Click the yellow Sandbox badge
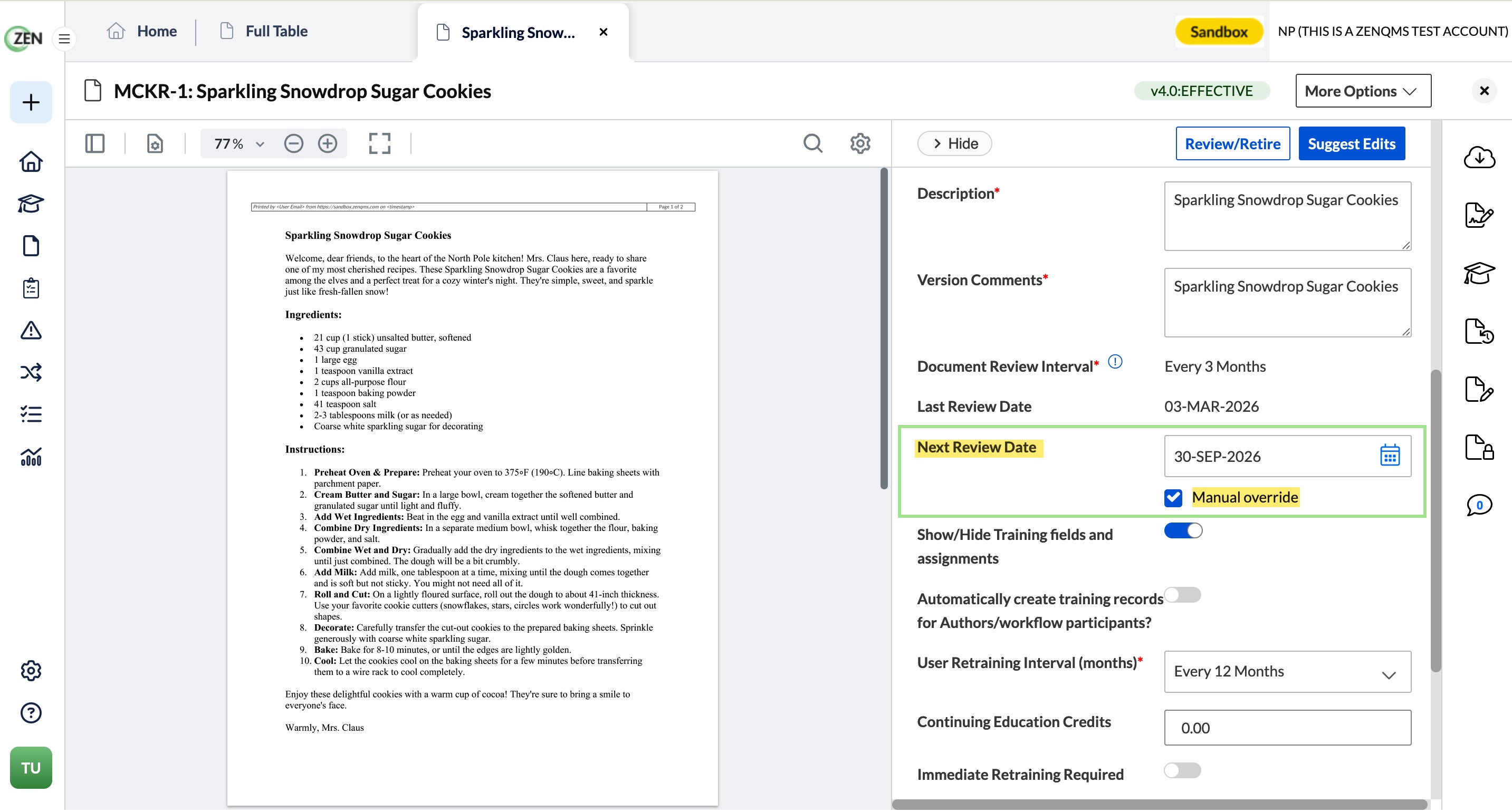1512x812 pixels. 1219,32
